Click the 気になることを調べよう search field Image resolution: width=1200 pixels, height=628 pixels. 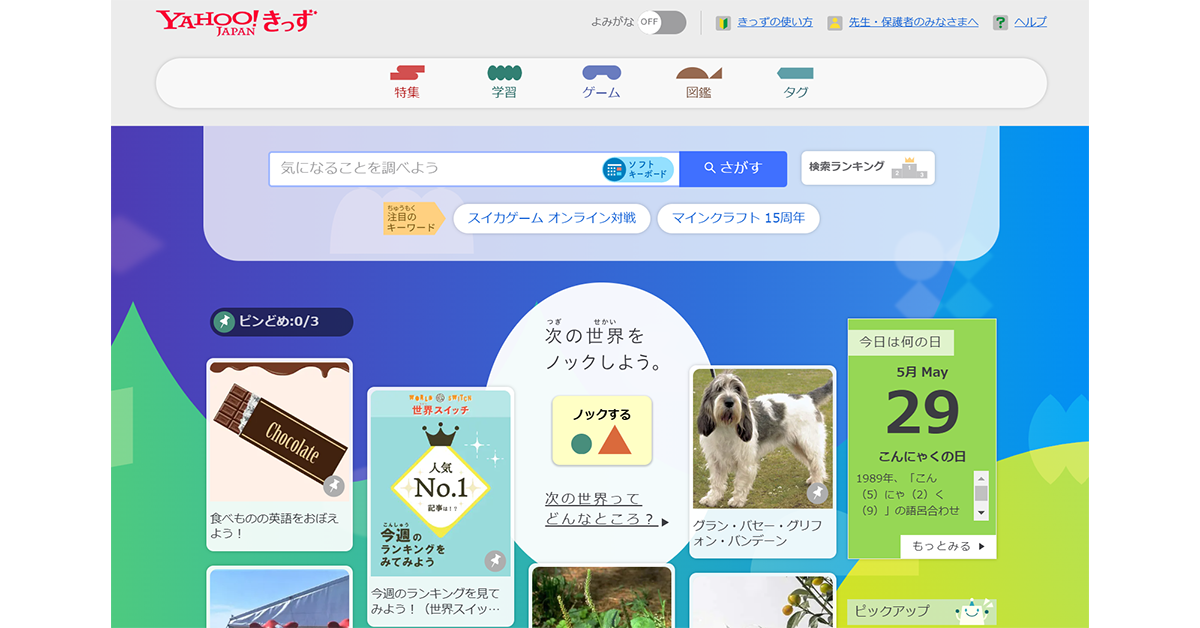pyautogui.click(x=420, y=168)
